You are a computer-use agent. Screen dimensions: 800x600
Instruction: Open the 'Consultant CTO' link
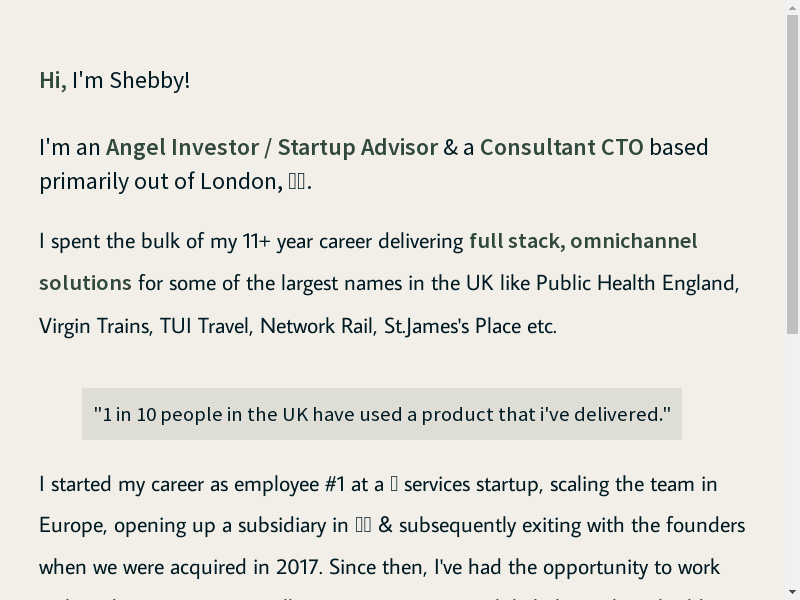562,147
